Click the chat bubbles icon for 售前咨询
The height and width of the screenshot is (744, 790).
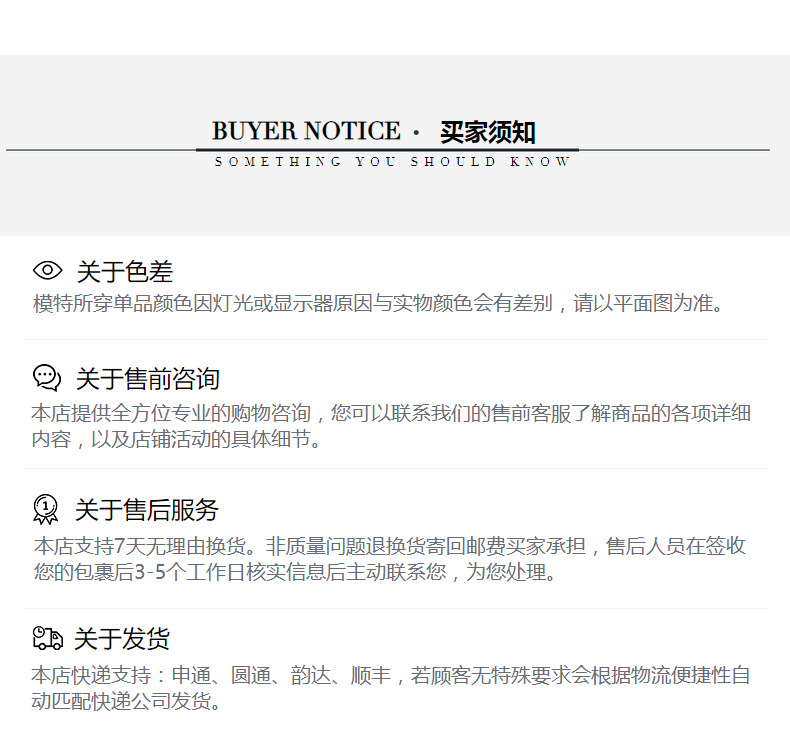pyautogui.click(x=47, y=378)
